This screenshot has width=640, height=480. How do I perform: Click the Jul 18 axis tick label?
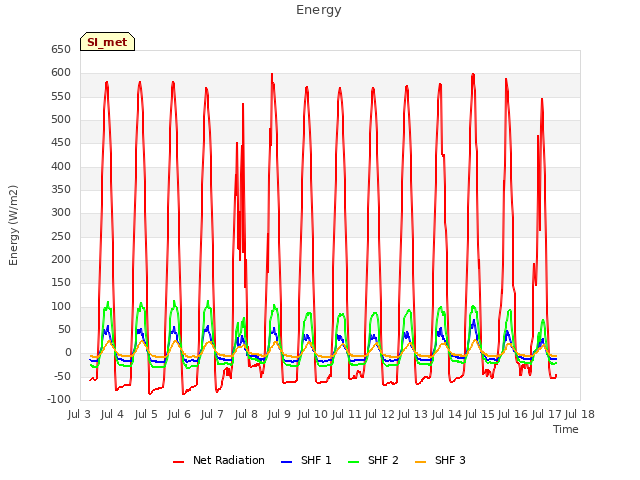coord(580,414)
